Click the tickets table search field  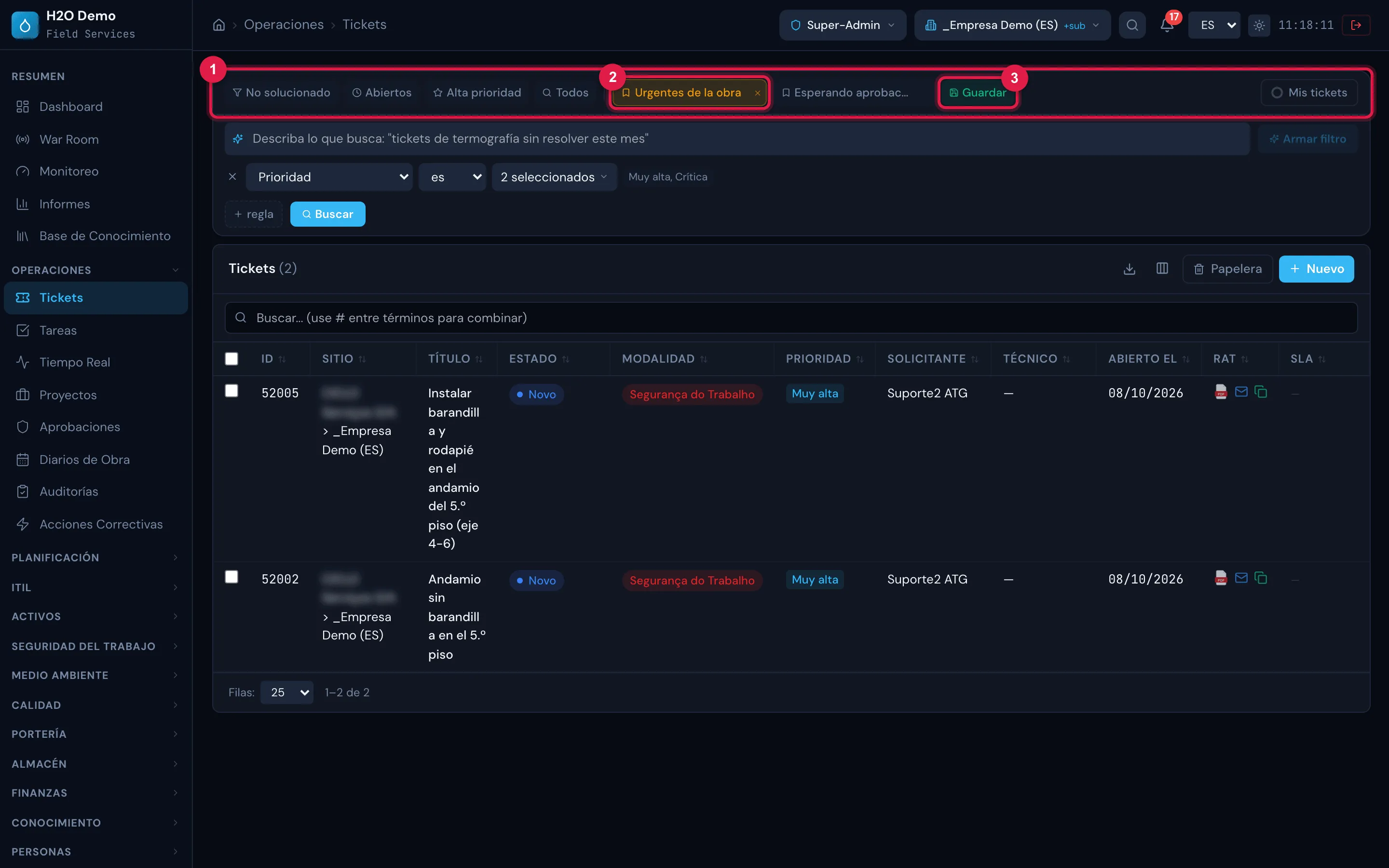pos(791,318)
